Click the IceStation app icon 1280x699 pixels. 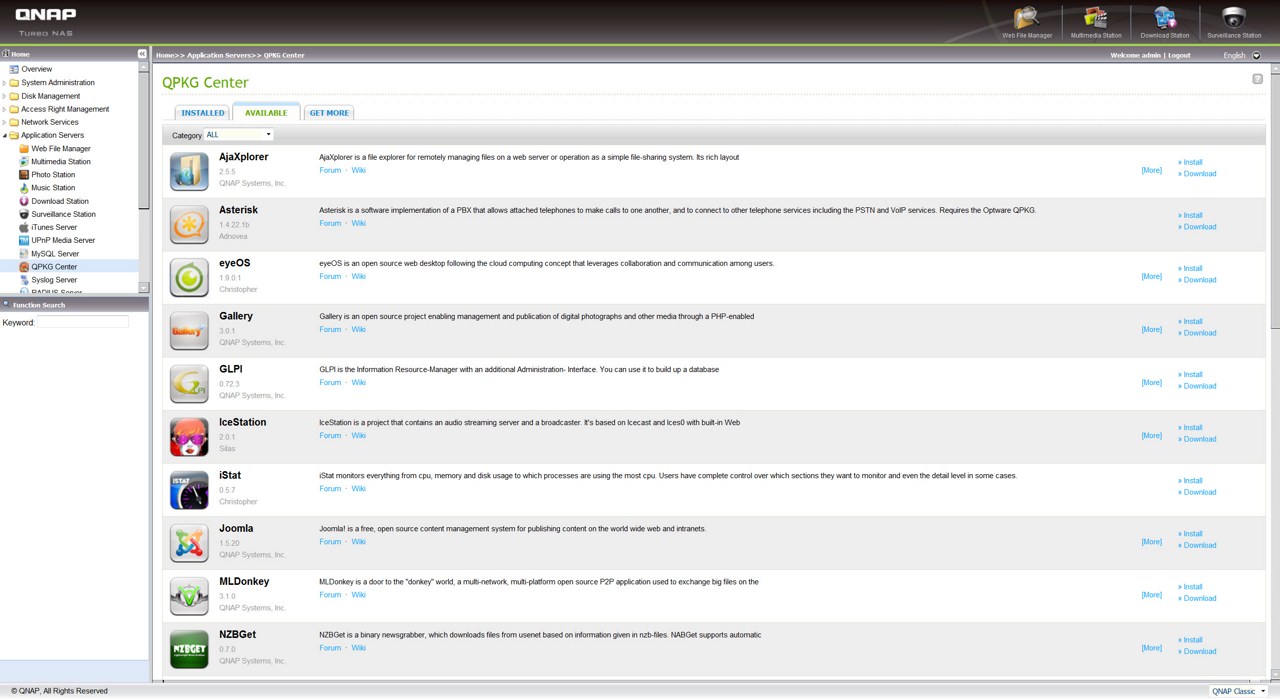pyautogui.click(x=189, y=436)
